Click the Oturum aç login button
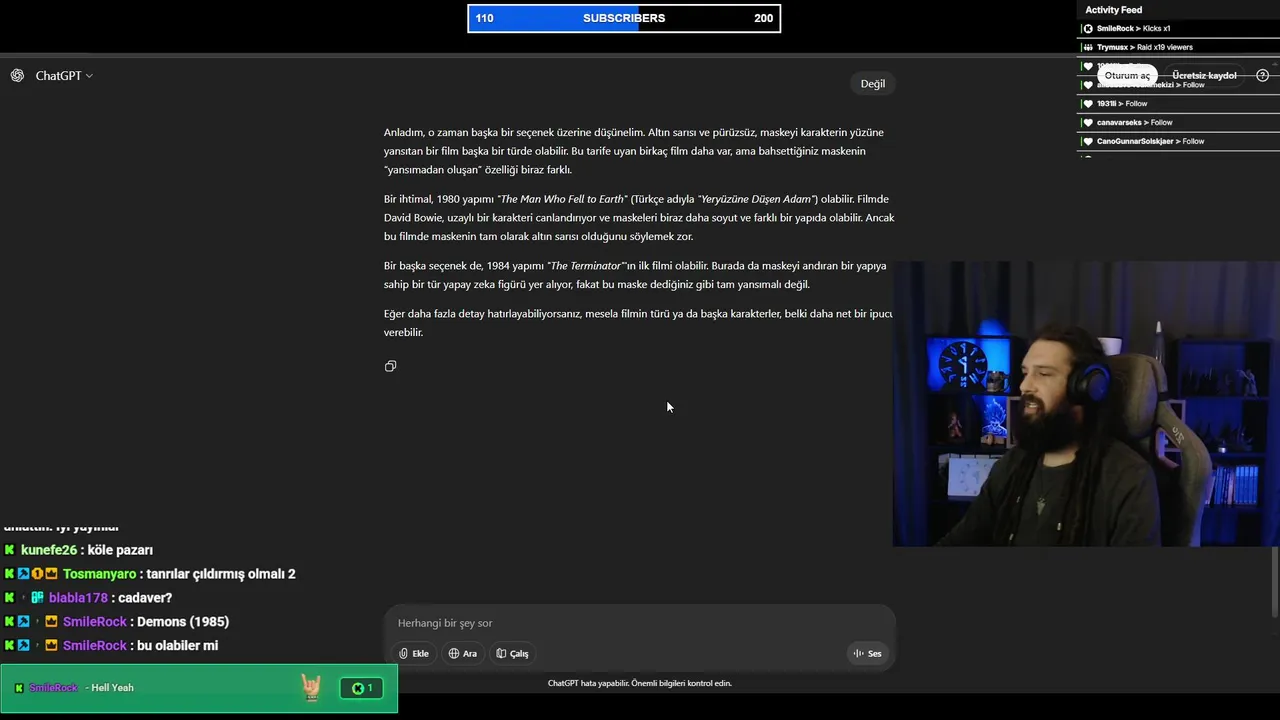 point(1127,76)
